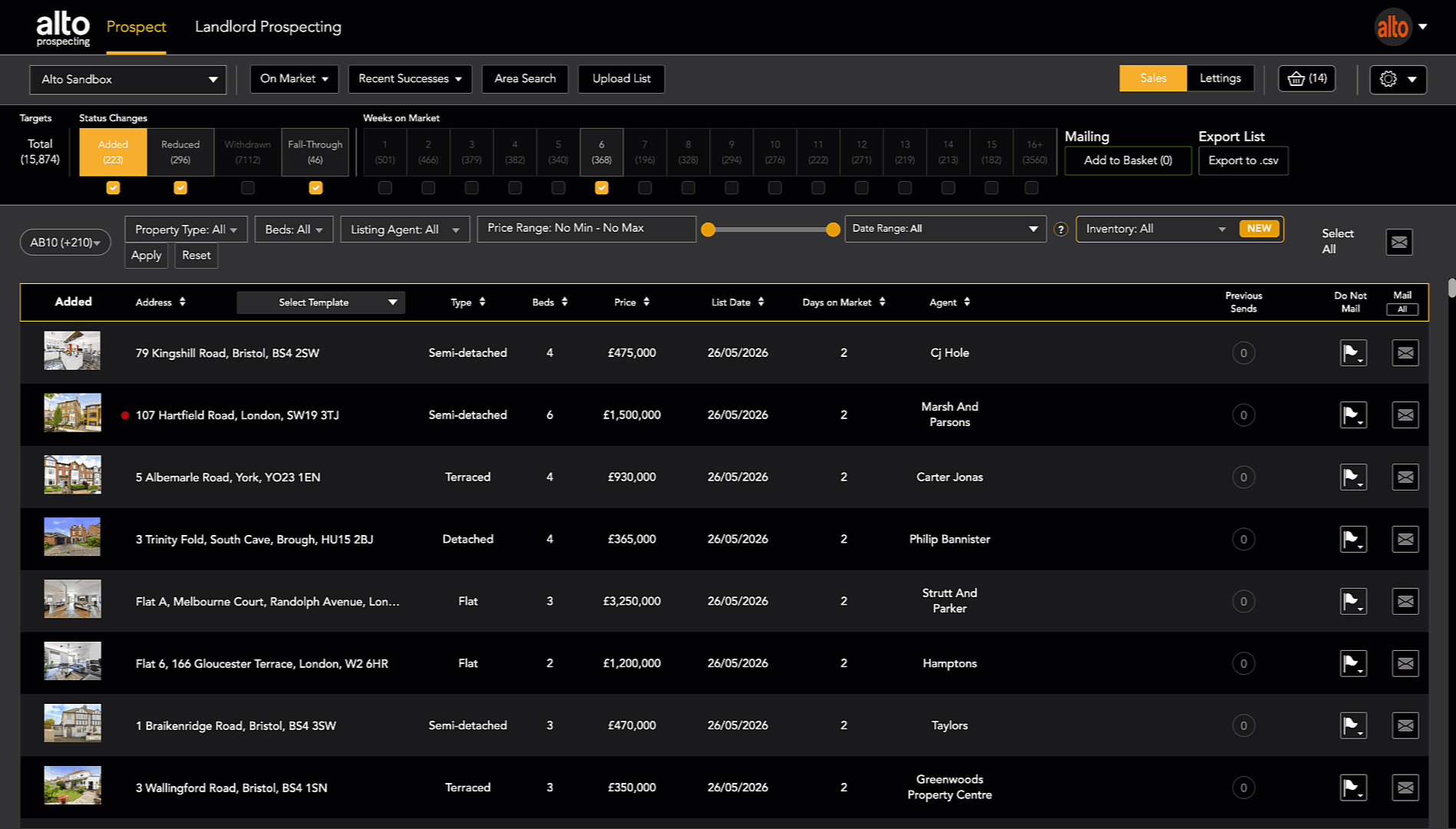Click the Area Search button
This screenshot has height=829, width=1456.
pyautogui.click(x=525, y=79)
